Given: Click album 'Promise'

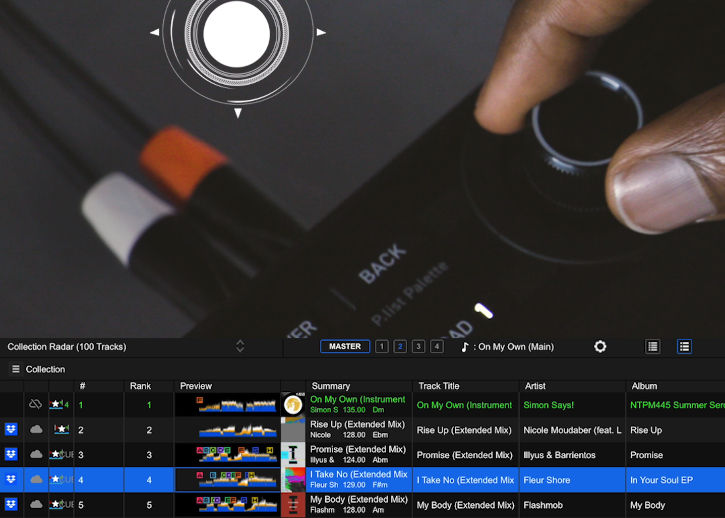Looking at the screenshot, I should click(x=646, y=455).
